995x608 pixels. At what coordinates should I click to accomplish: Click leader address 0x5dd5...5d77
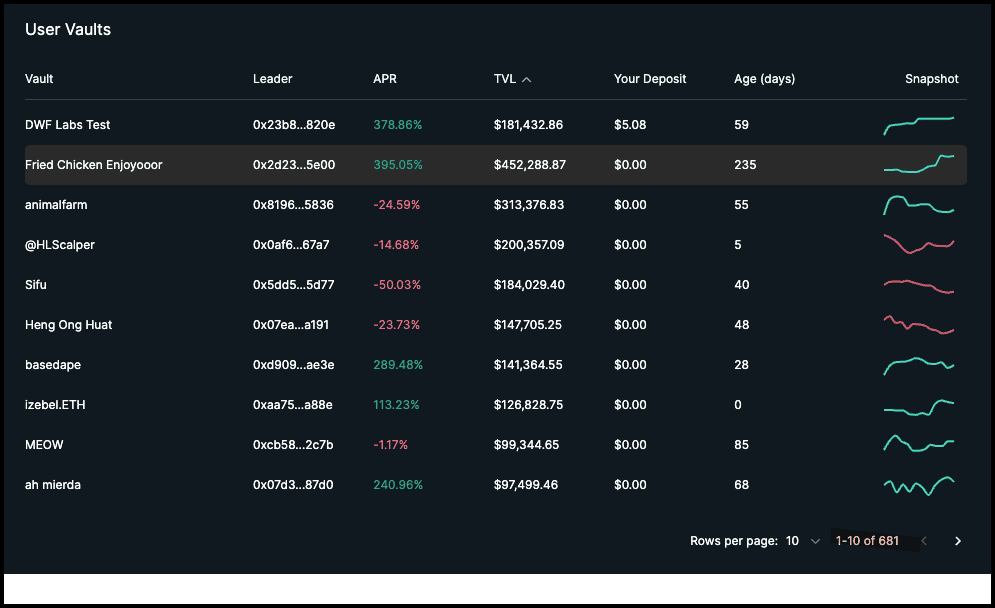[x=293, y=285]
